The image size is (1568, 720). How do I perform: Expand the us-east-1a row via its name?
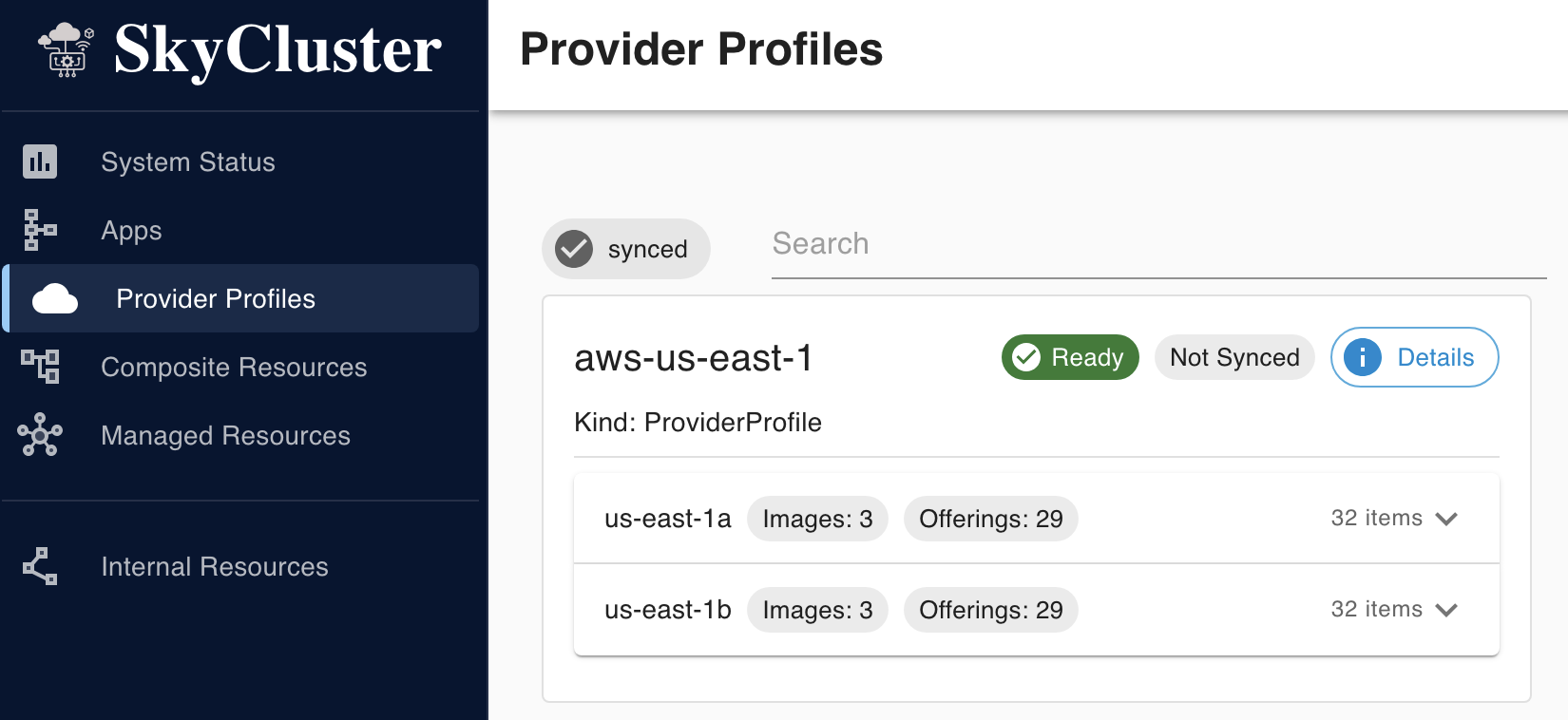[667, 519]
